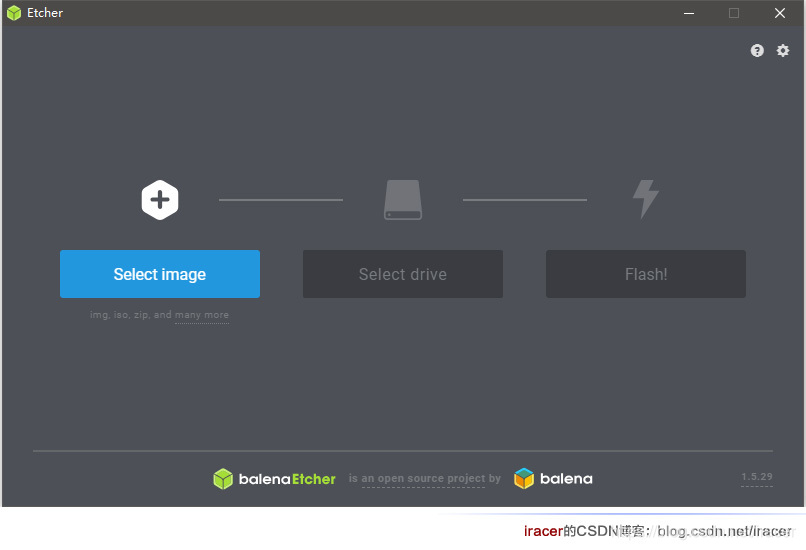
Task: Open the settings gear icon
Action: click(x=782, y=50)
